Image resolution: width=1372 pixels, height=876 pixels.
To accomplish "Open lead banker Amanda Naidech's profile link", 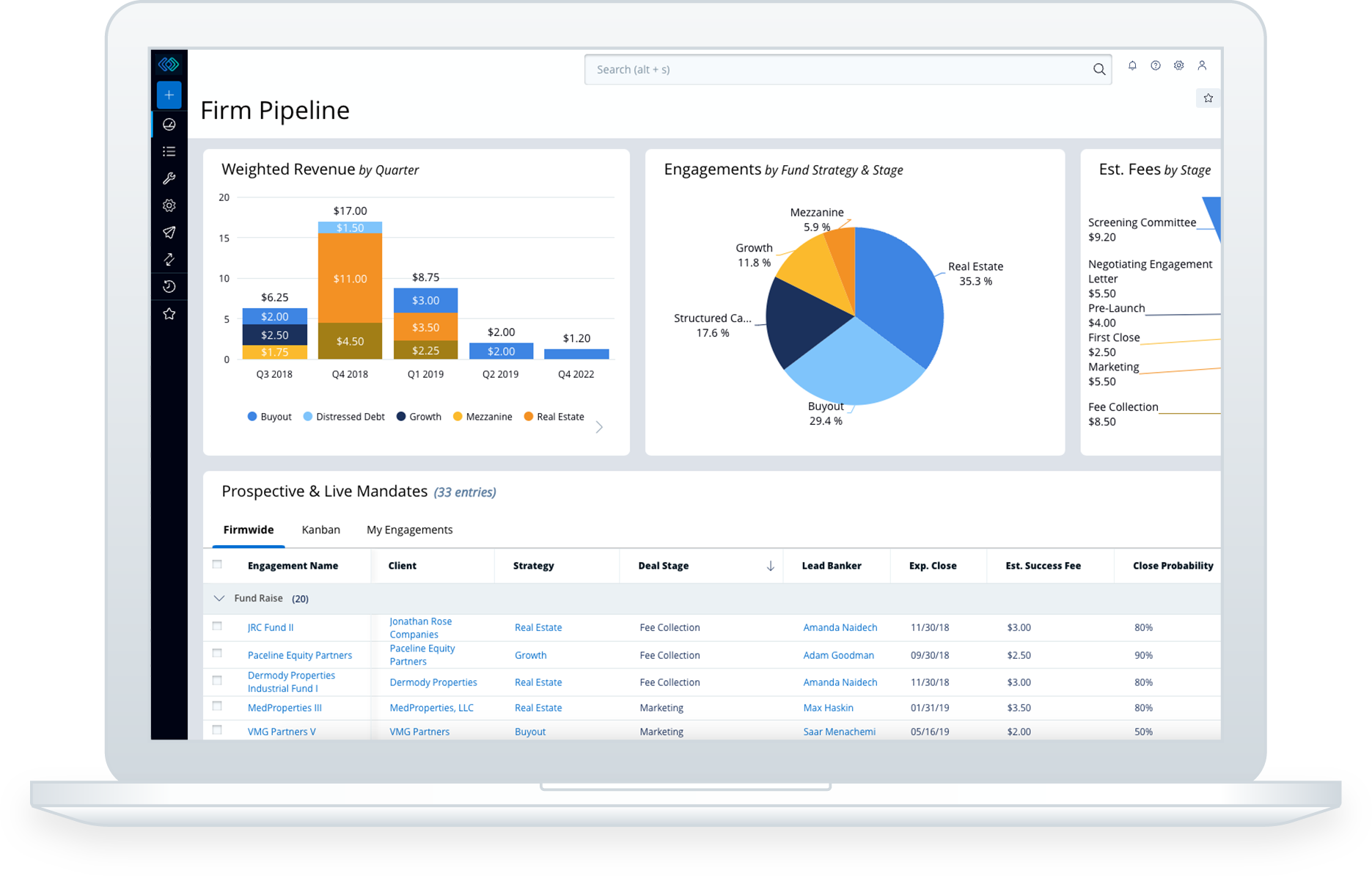I will click(840, 627).
